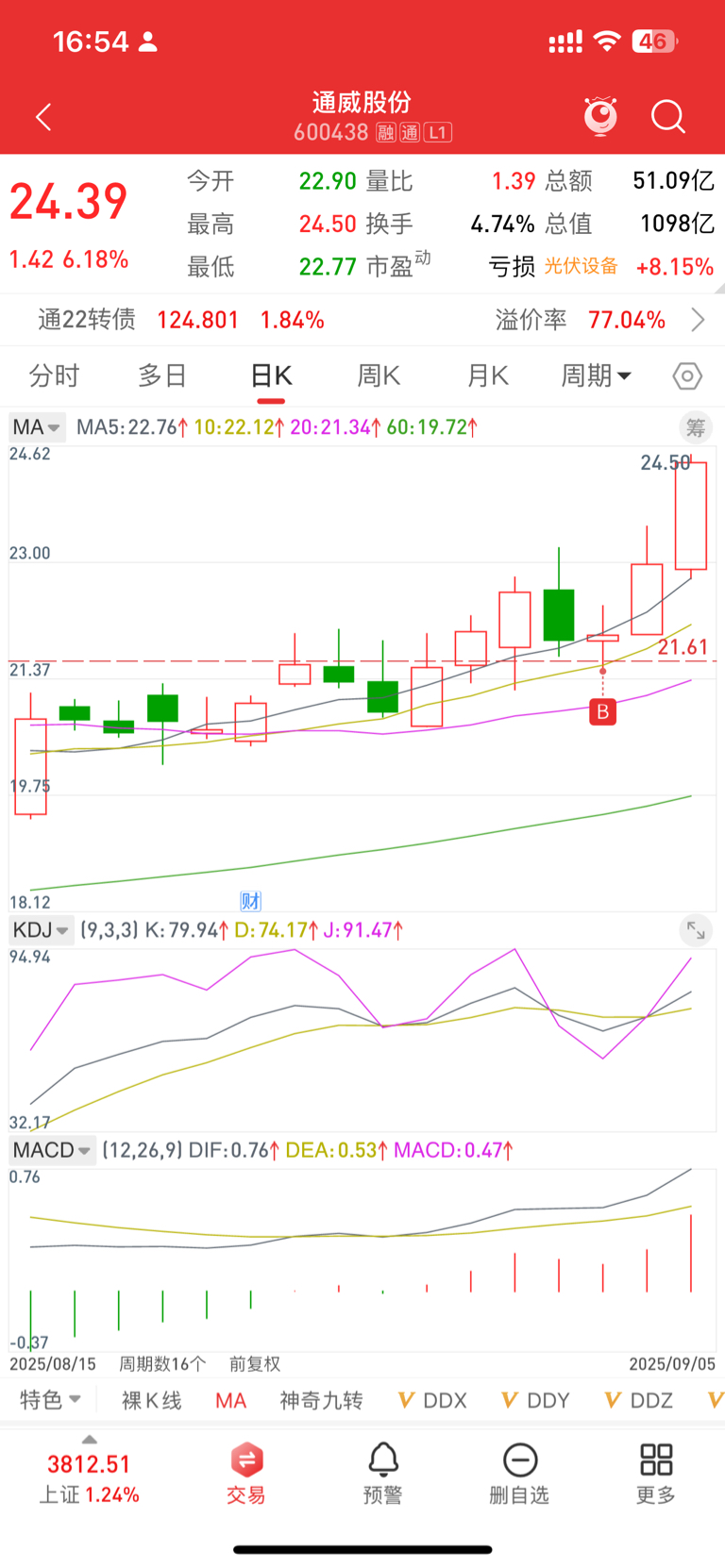
Task: Tap the 筹 chip distribution icon
Action: coord(696,427)
